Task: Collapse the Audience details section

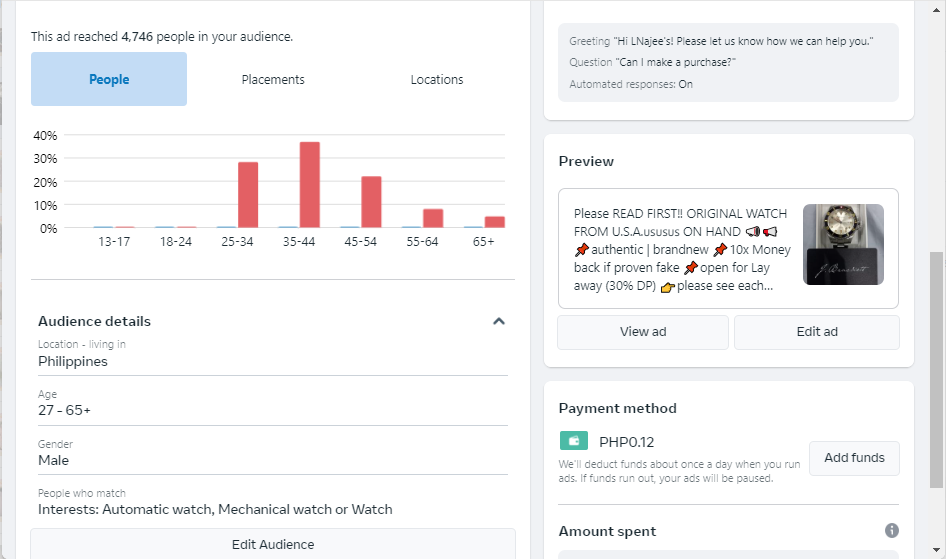Action: (x=499, y=322)
